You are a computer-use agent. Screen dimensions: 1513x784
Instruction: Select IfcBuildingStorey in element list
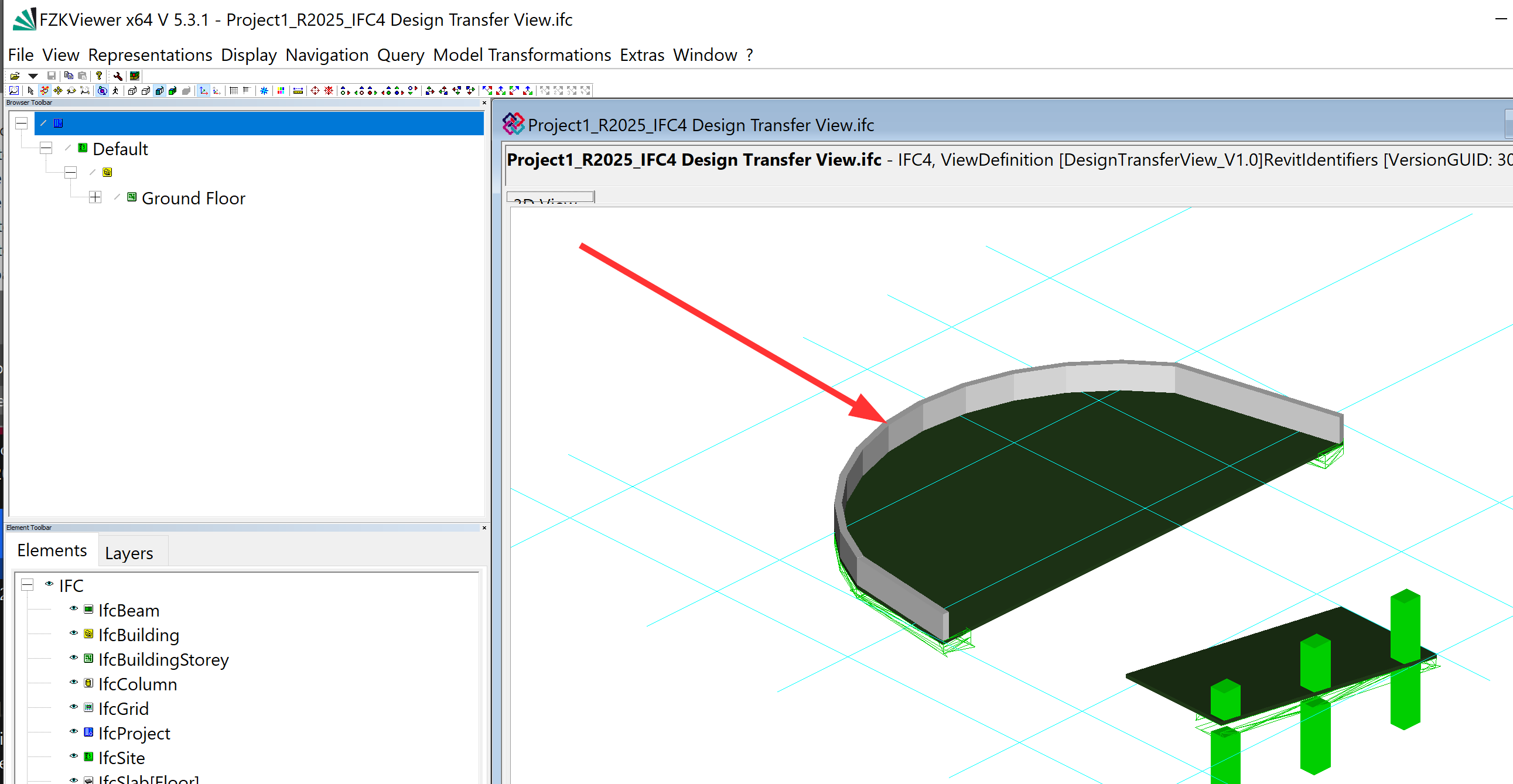pos(163,659)
